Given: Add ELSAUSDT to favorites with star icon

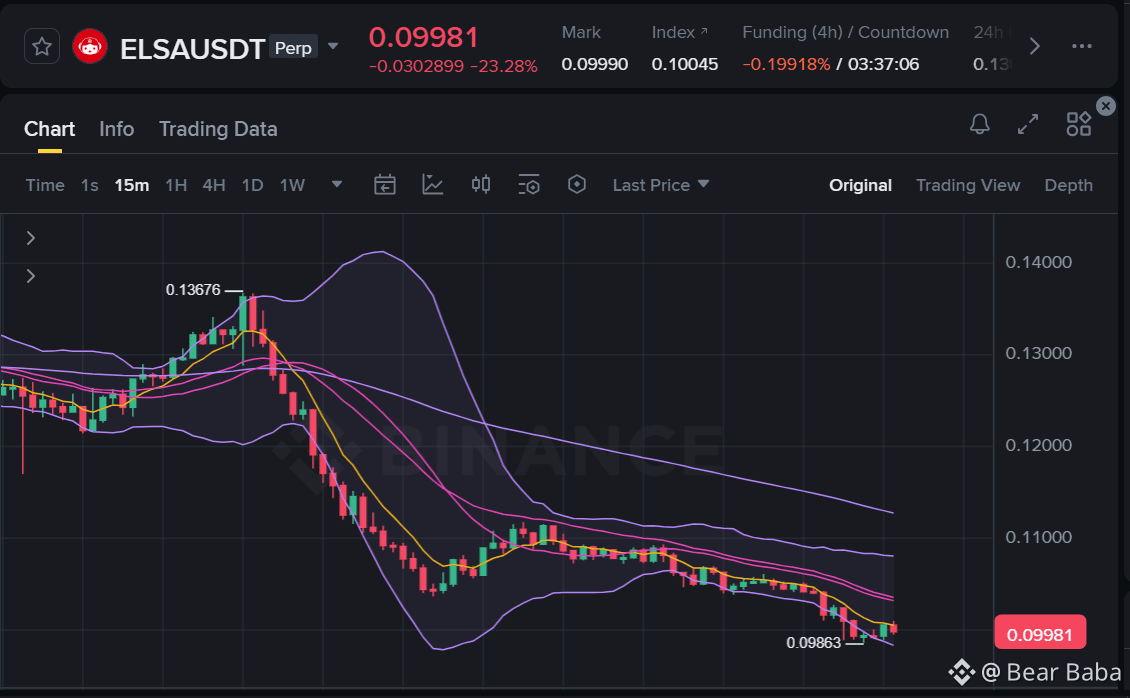Looking at the screenshot, I should coord(42,47).
